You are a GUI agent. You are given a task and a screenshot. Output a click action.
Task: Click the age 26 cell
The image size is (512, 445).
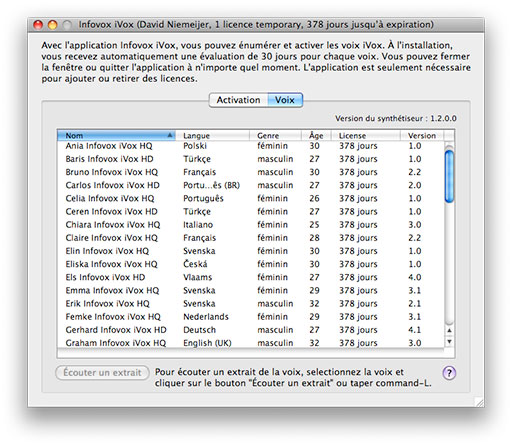pyautogui.click(x=314, y=198)
